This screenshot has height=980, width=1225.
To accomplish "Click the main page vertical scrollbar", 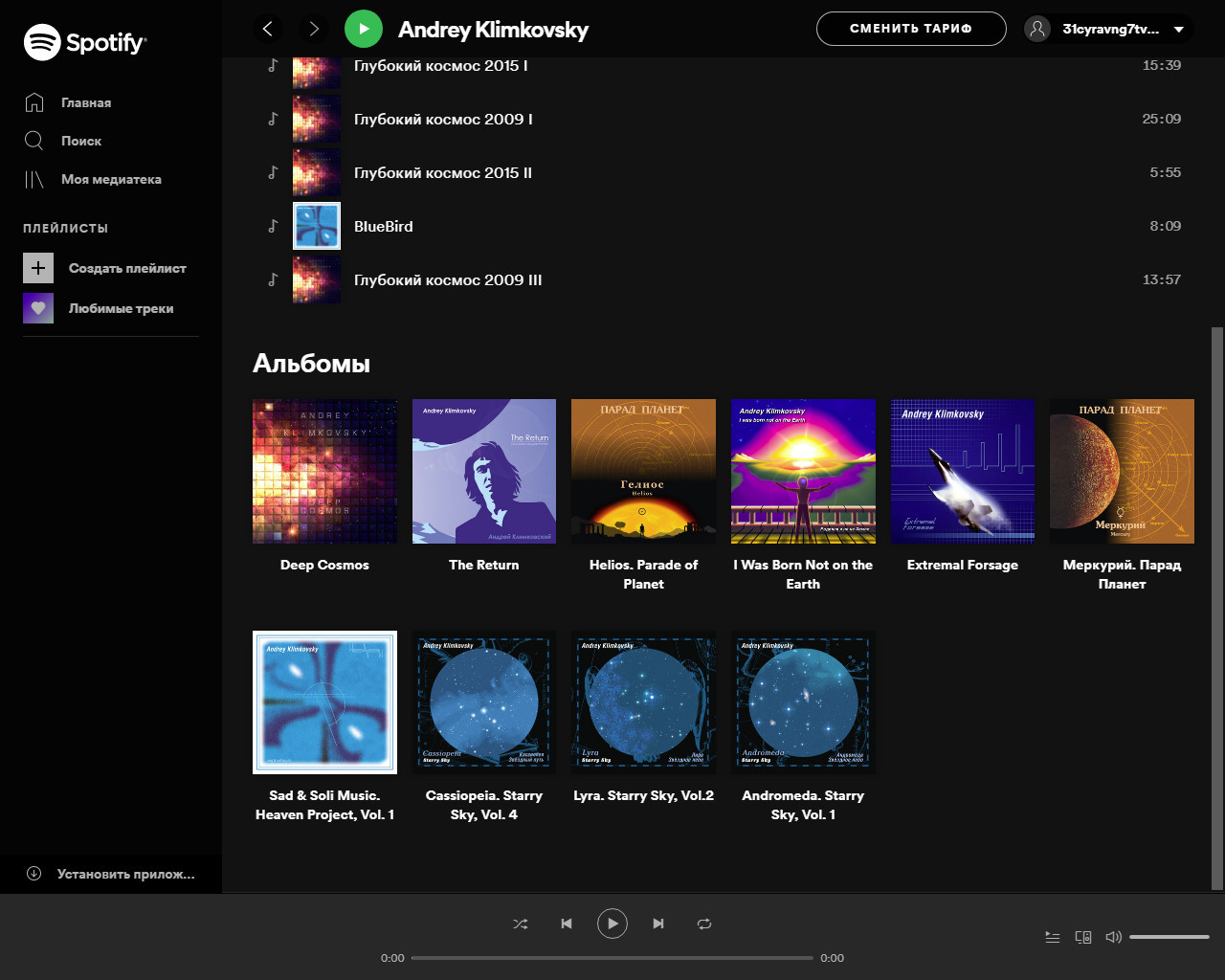I will [1216, 609].
